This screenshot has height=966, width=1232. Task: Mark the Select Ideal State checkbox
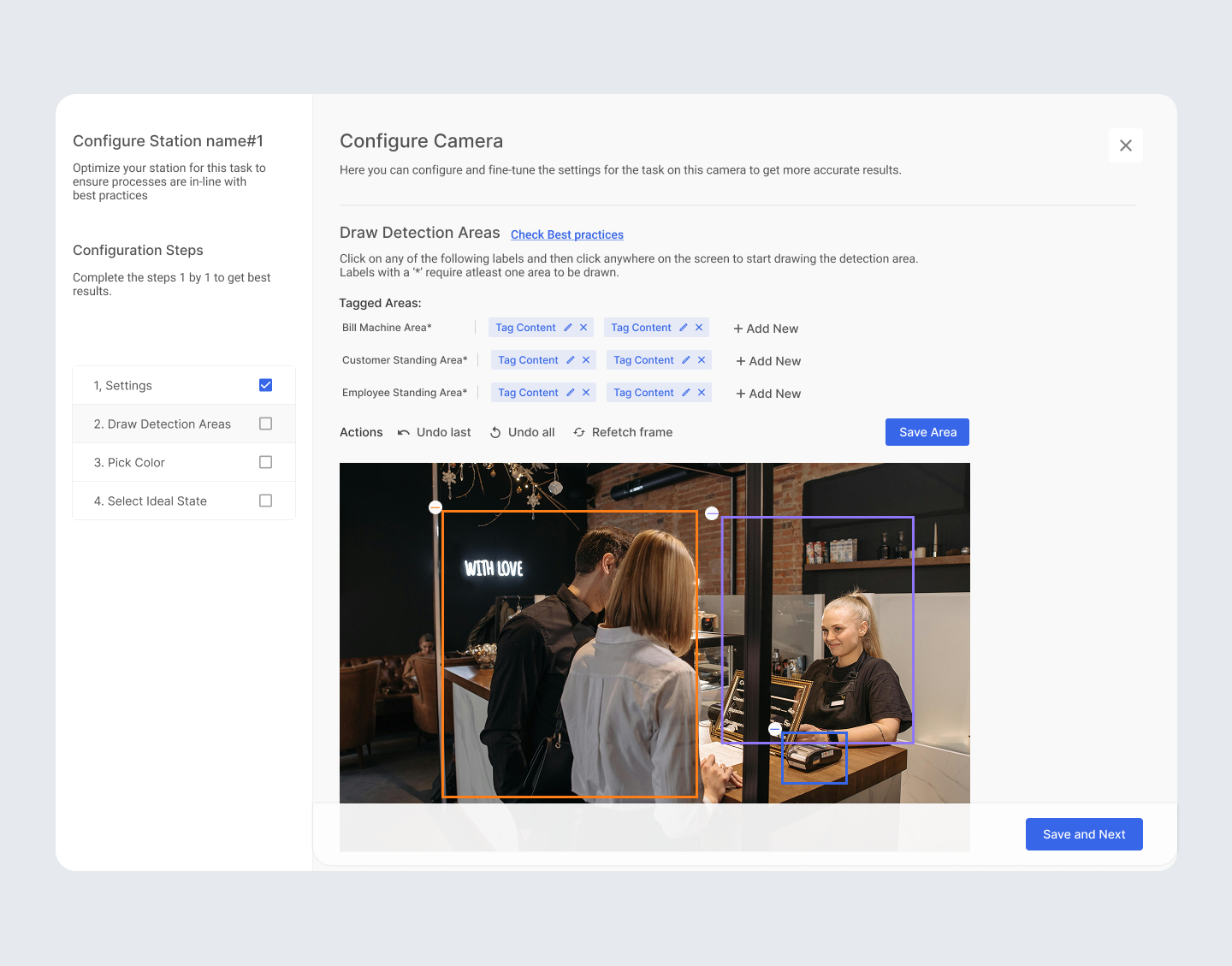(265, 501)
